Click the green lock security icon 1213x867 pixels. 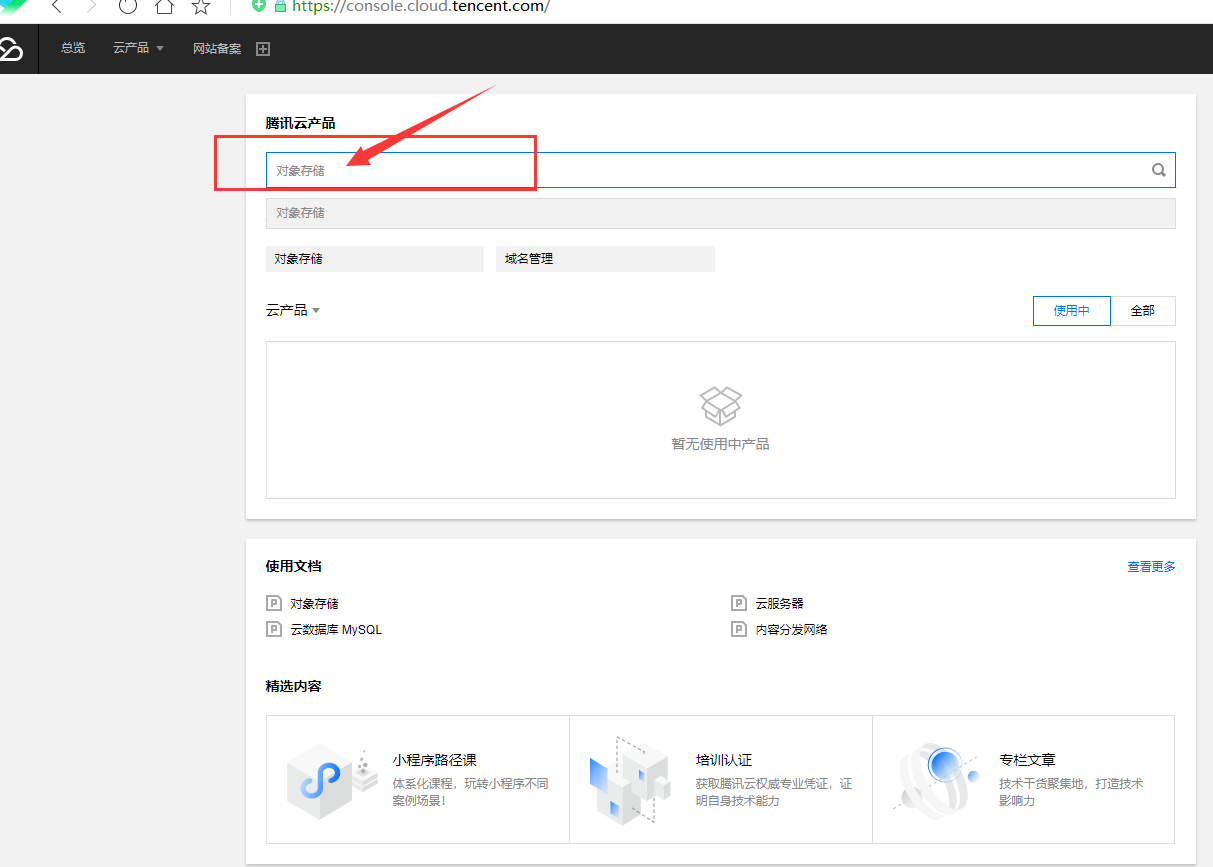[279, 6]
